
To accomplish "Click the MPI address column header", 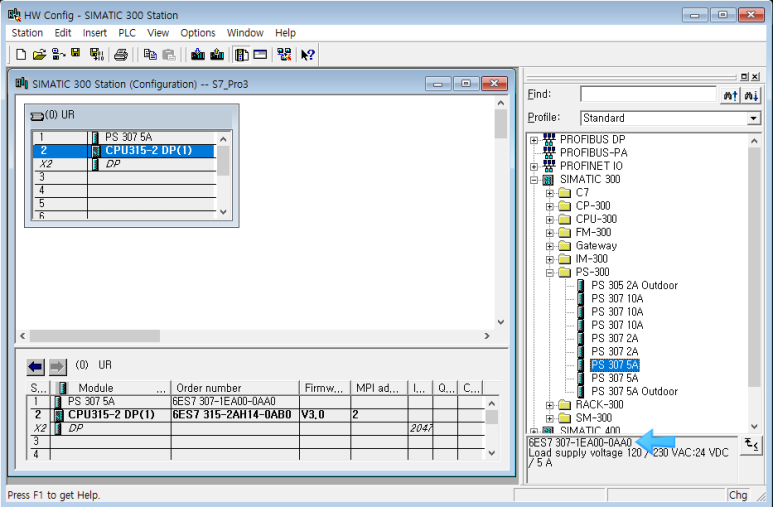I will point(379,388).
